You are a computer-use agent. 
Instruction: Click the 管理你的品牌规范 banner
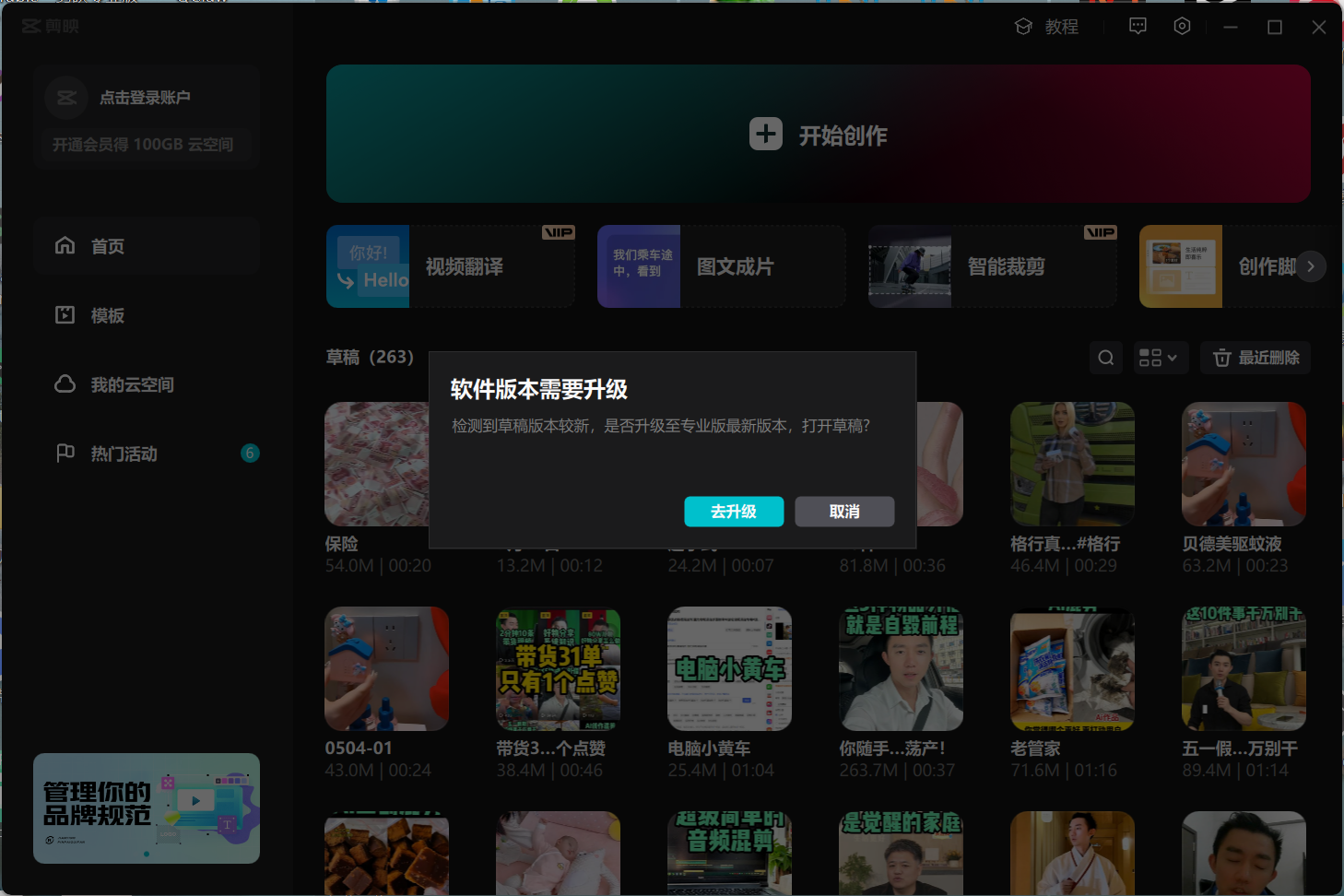tap(147, 808)
